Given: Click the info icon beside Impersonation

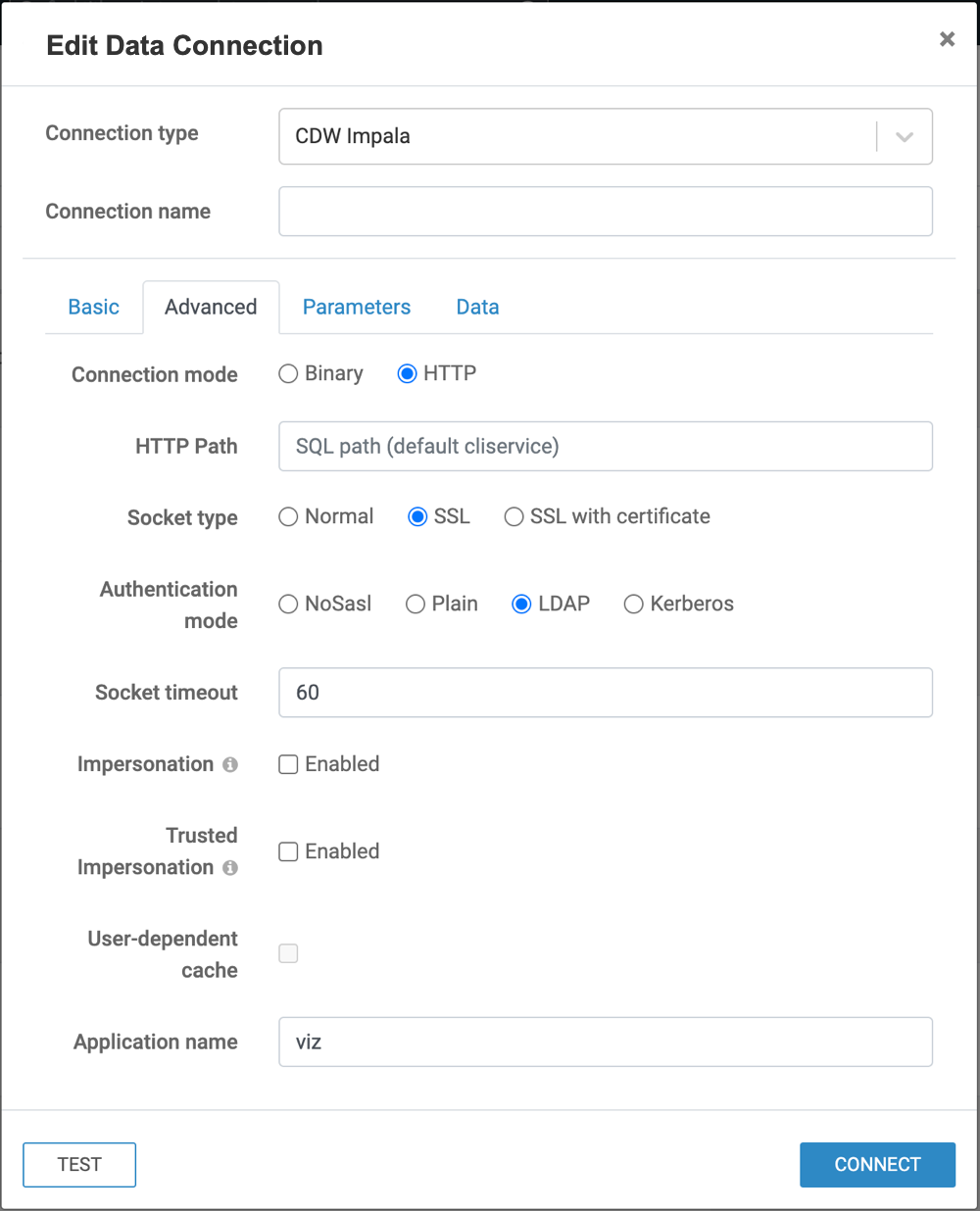Looking at the screenshot, I should tap(230, 764).
